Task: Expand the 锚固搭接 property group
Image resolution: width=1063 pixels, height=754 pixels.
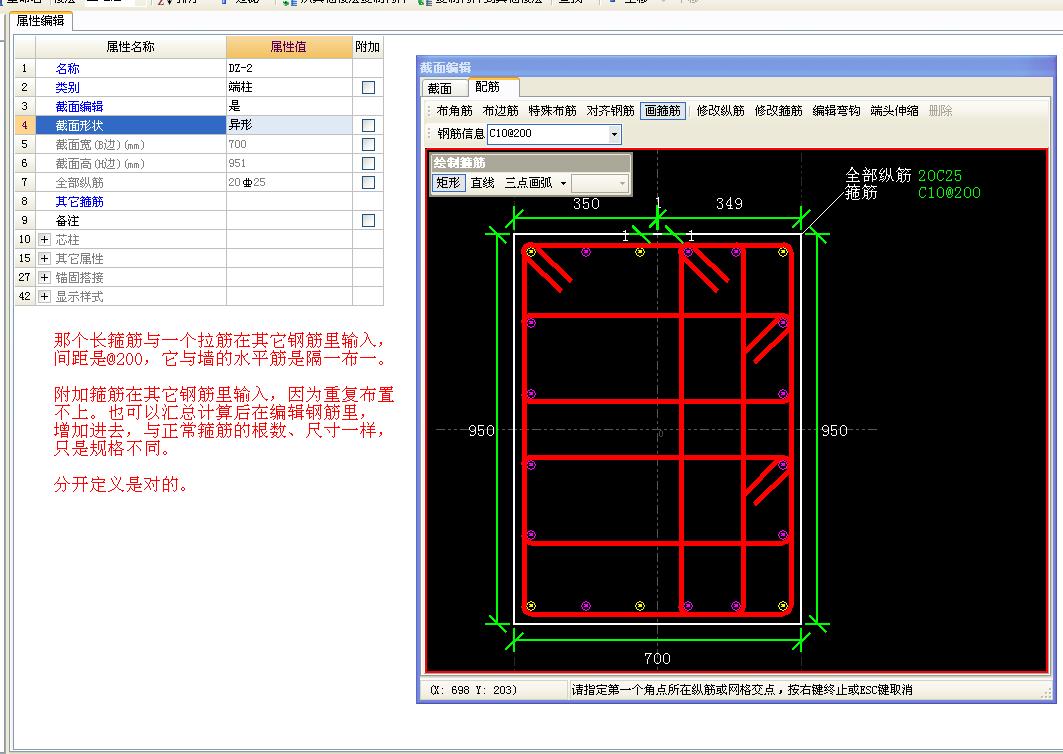Action: [x=45, y=277]
